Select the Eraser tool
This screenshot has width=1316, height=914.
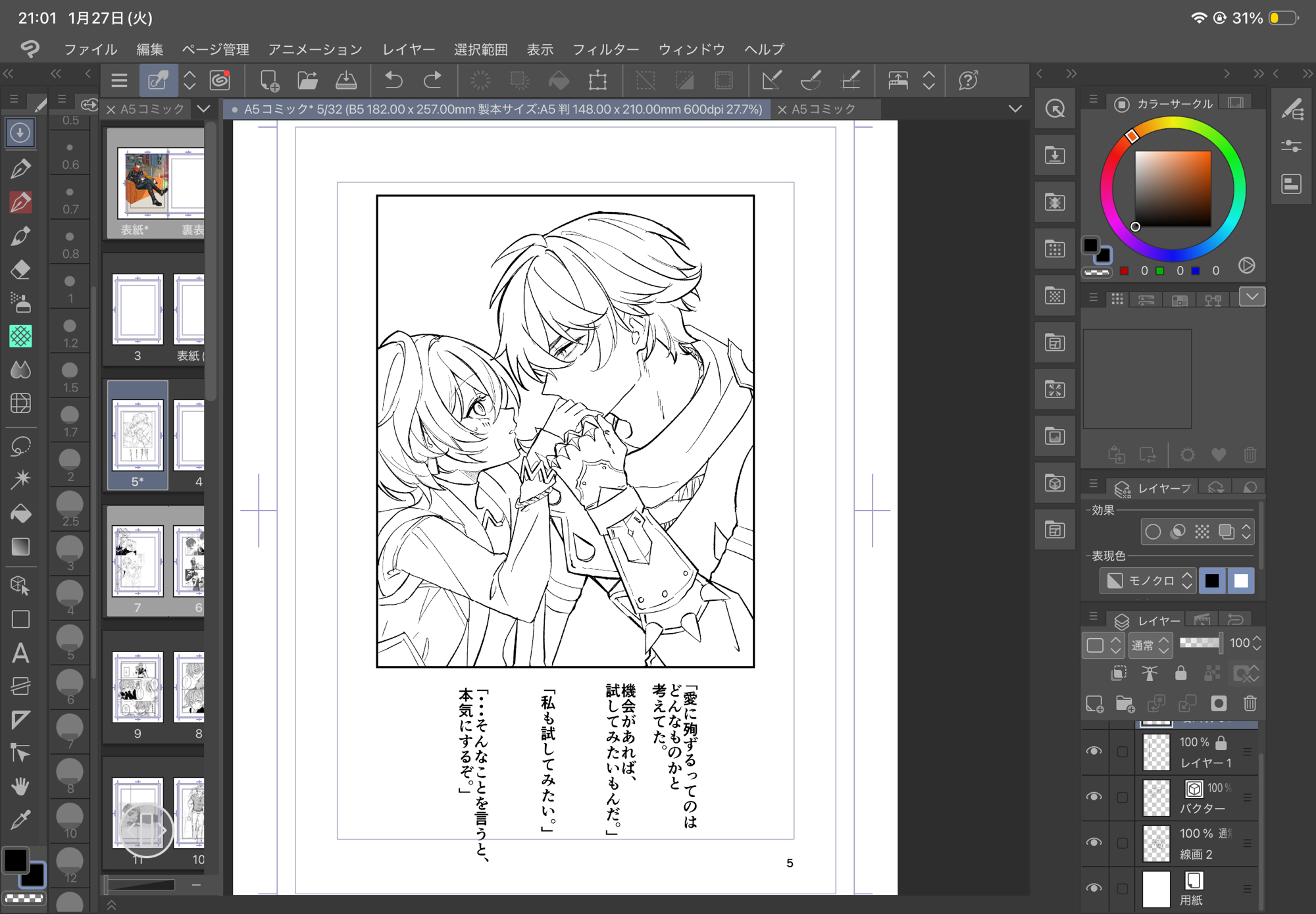[20, 269]
